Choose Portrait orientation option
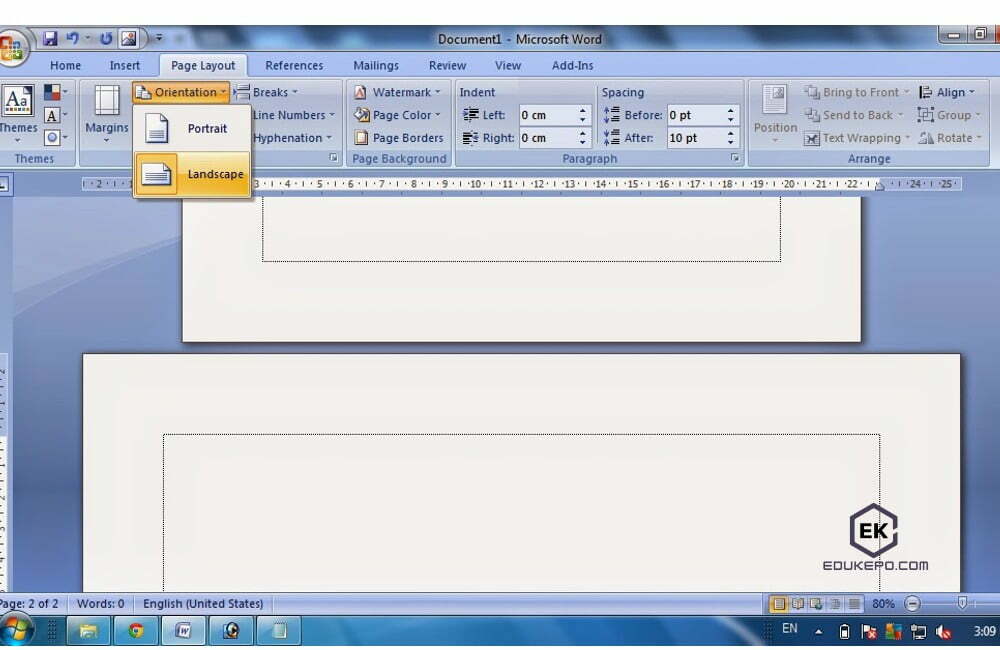The height and width of the screenshot is (650, 1000). 193,129
